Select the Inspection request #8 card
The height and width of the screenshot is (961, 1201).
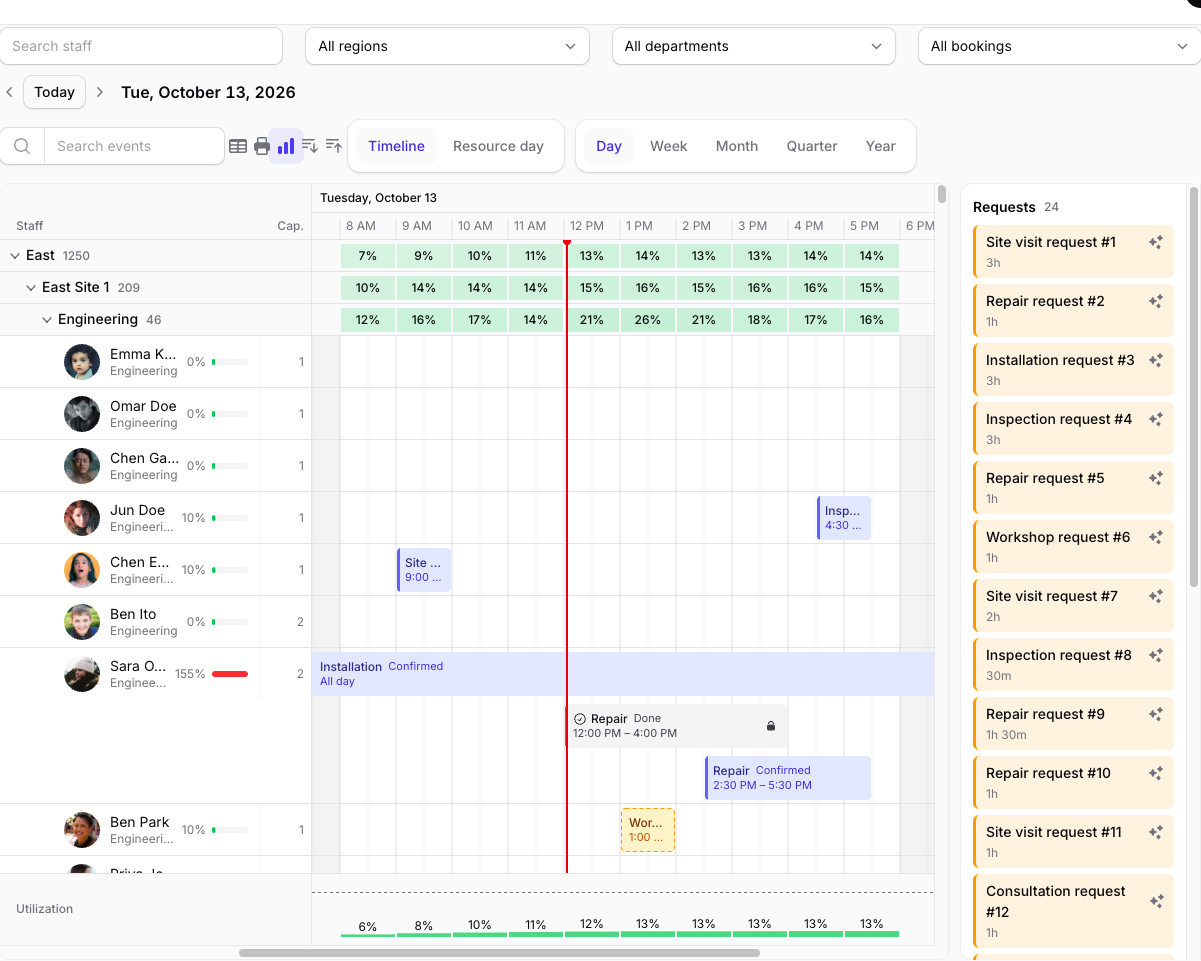[1073, 665]
